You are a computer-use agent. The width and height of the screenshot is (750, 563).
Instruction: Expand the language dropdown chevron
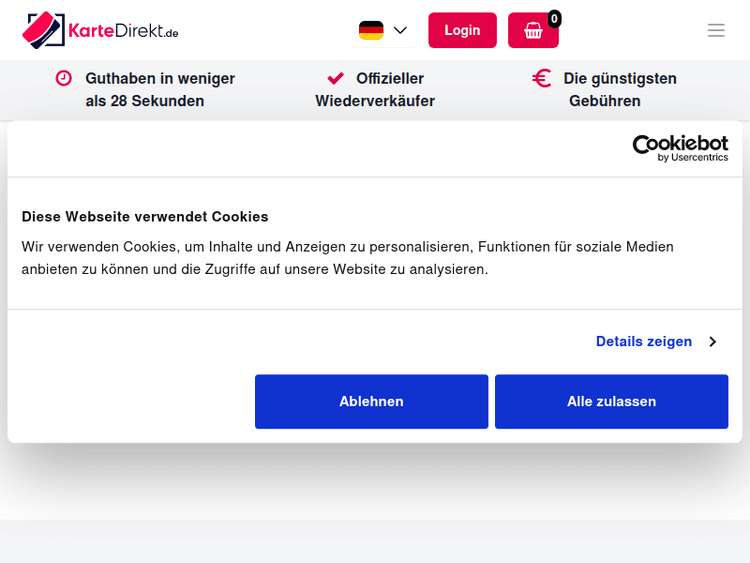click(x=401, y=30)
